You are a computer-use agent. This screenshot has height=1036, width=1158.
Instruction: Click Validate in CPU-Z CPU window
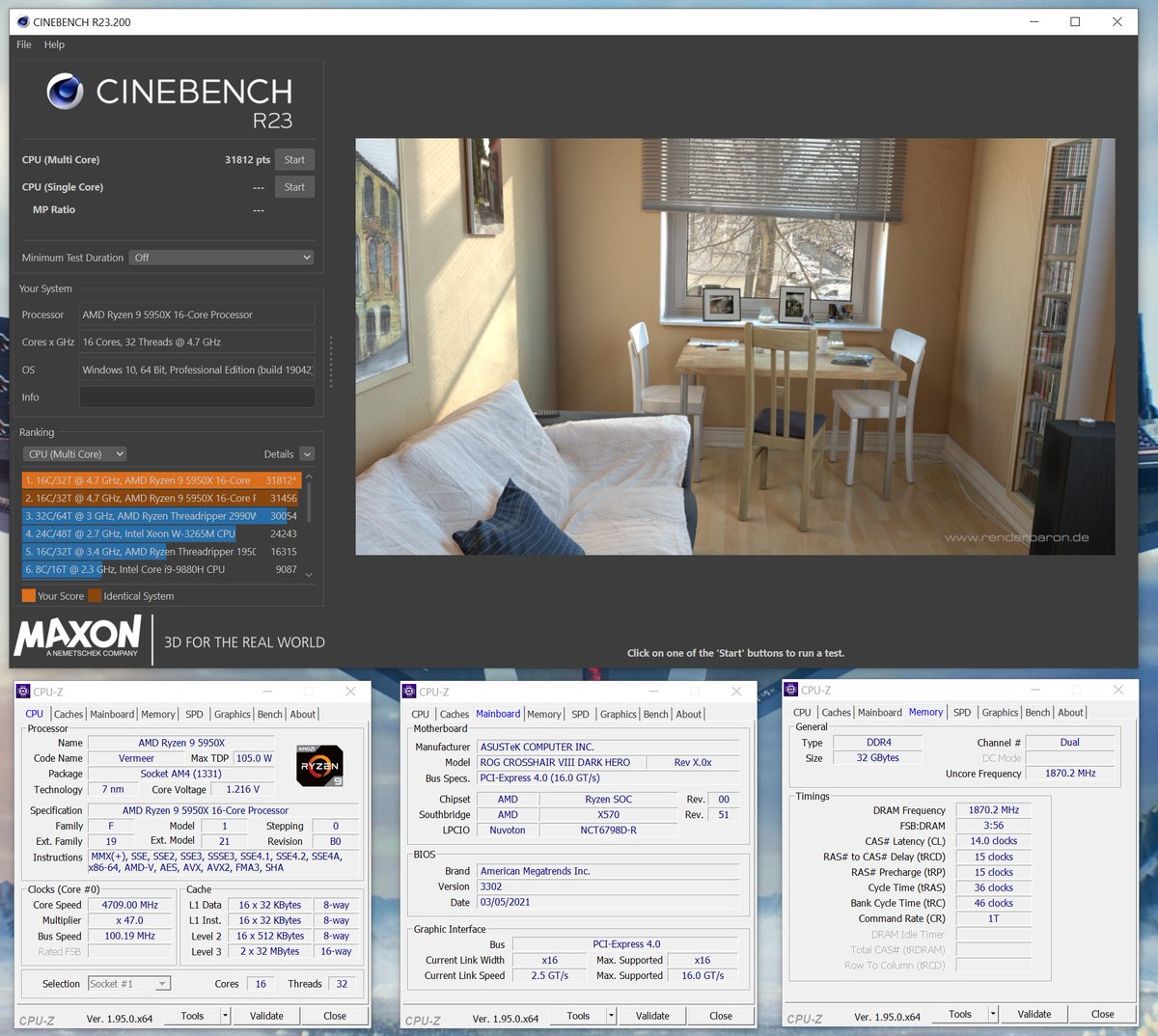click(266, 1016)
